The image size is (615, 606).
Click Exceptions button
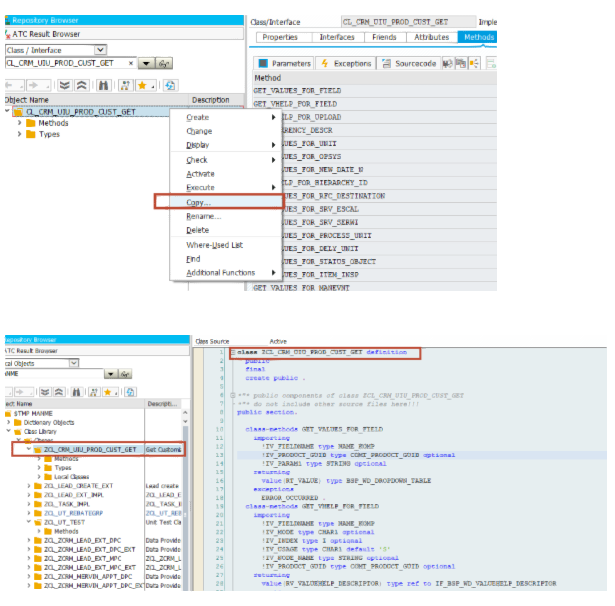345,63
